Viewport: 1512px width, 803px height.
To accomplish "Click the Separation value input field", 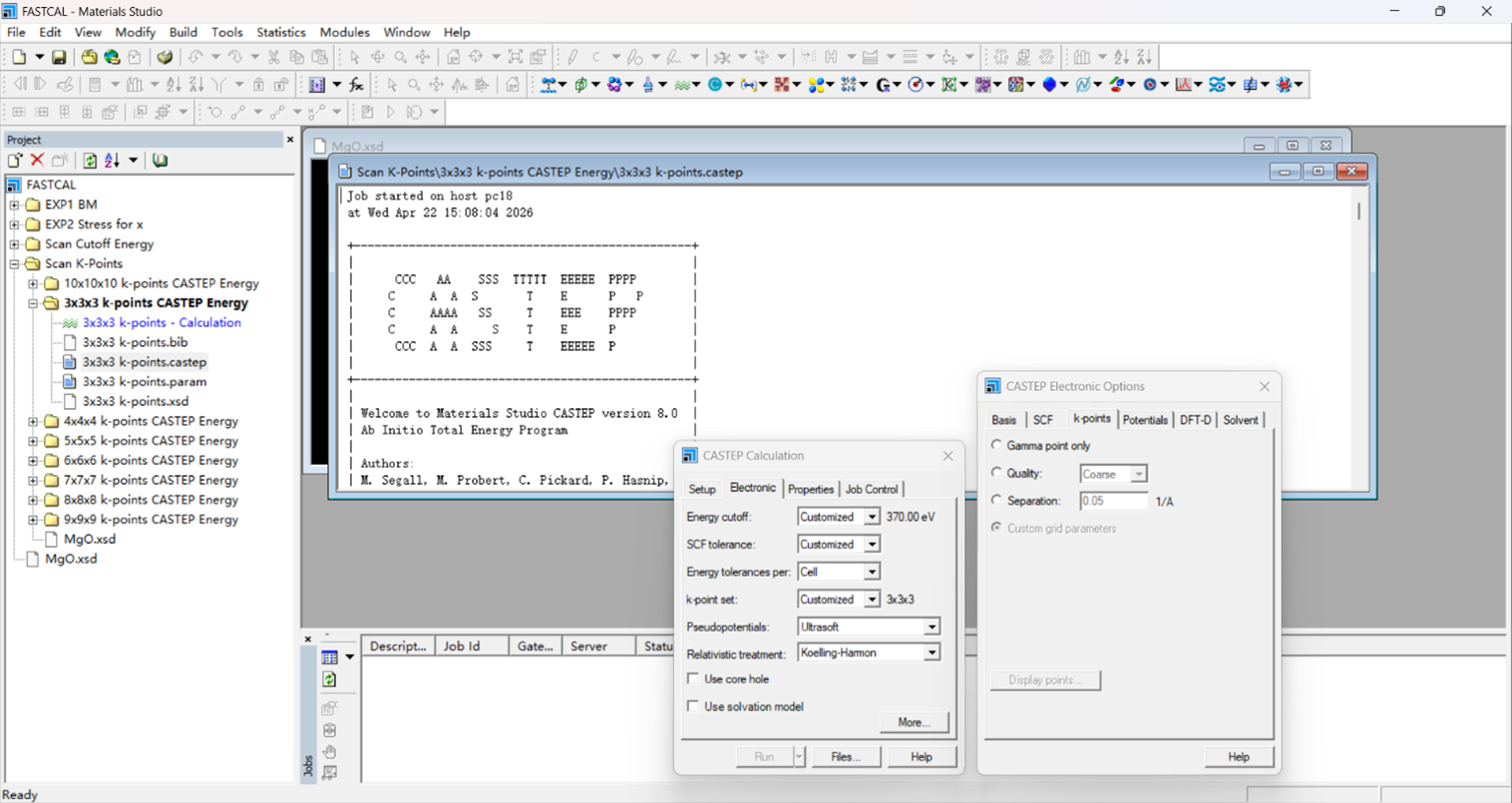I will pos(1113,501).
